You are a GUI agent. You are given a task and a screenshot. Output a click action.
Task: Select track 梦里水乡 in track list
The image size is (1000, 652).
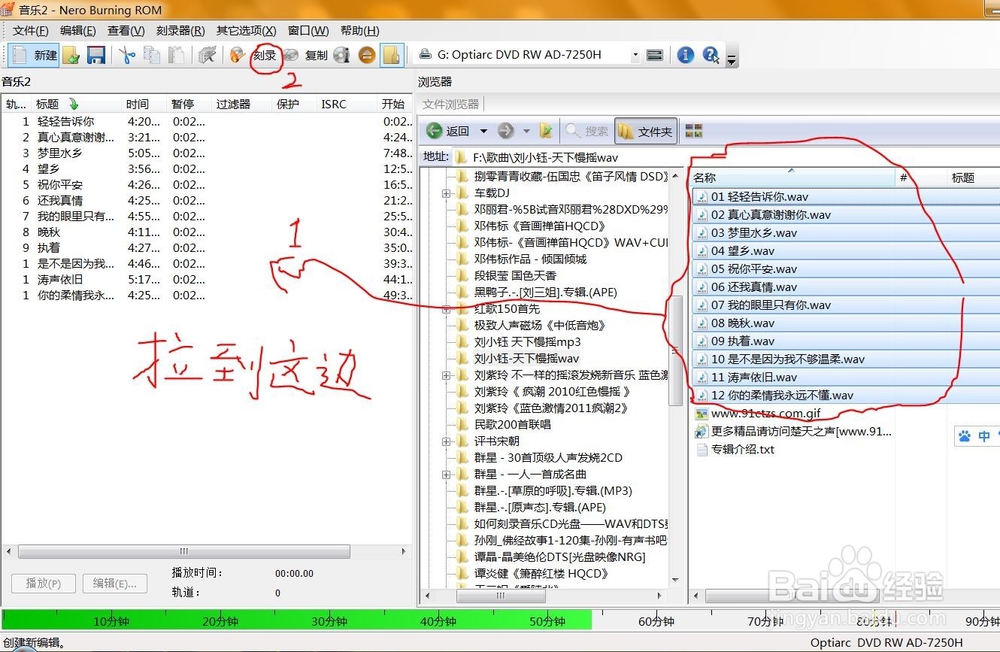(x=59, y=153)
